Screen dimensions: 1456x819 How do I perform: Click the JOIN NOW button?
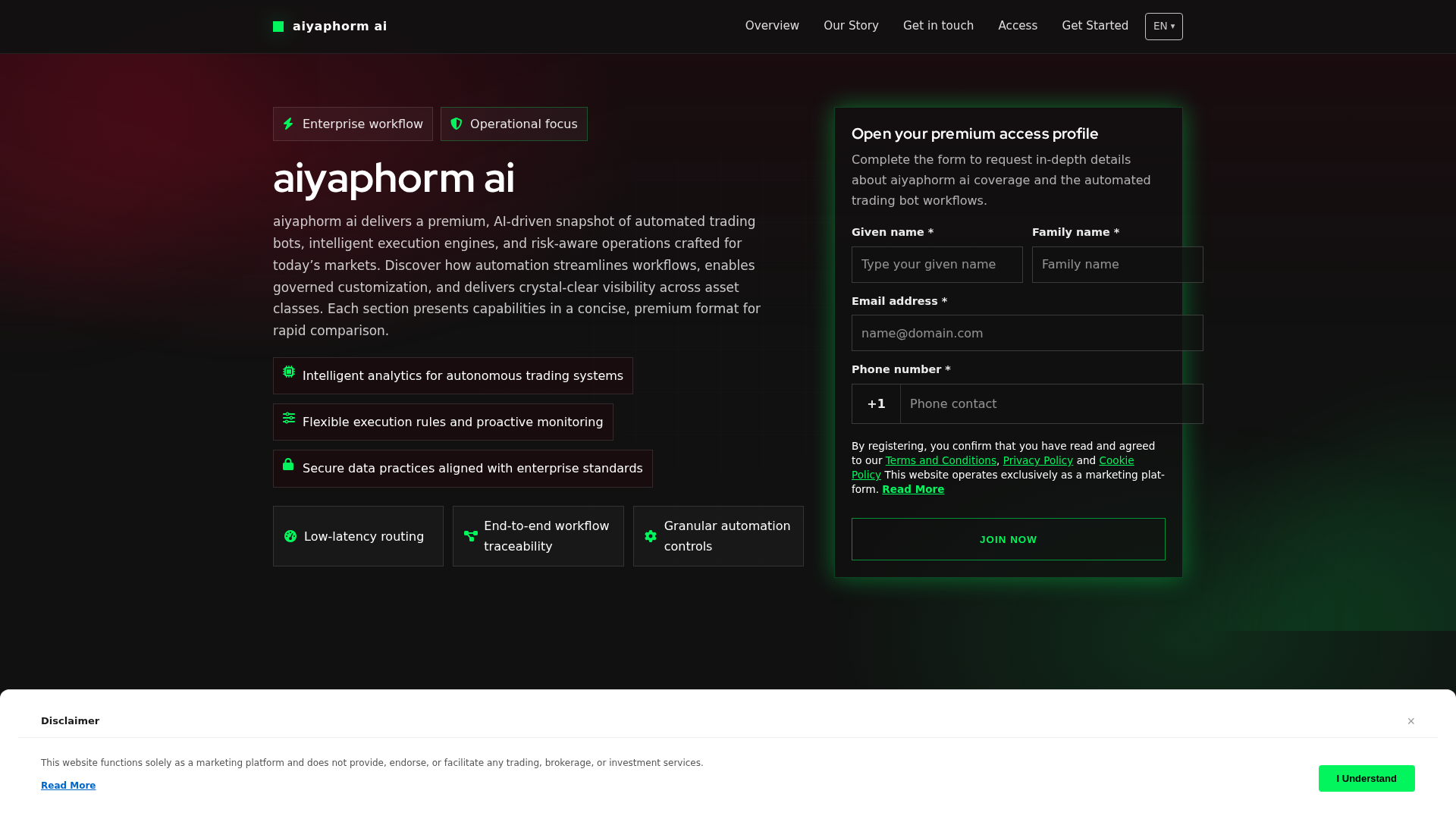(x=1009, y=539)
